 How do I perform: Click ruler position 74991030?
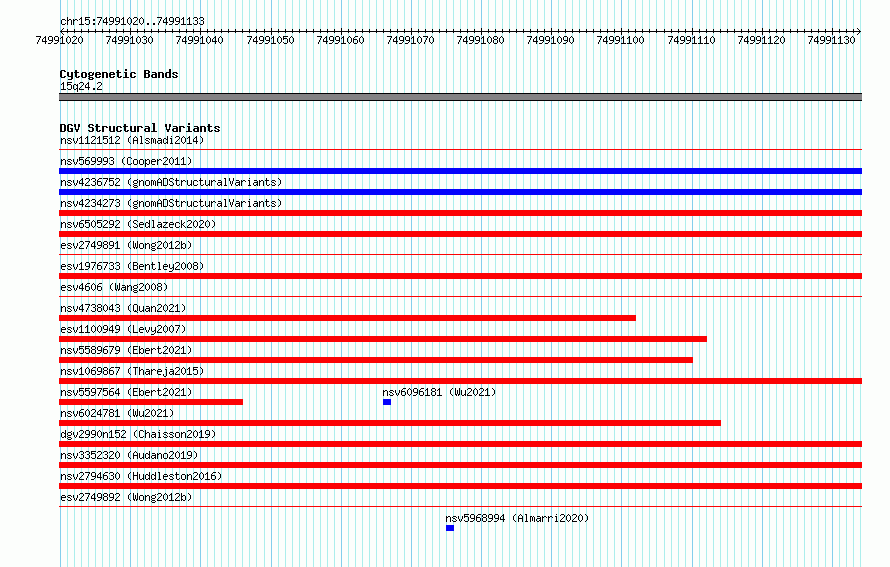coord(129,40)
